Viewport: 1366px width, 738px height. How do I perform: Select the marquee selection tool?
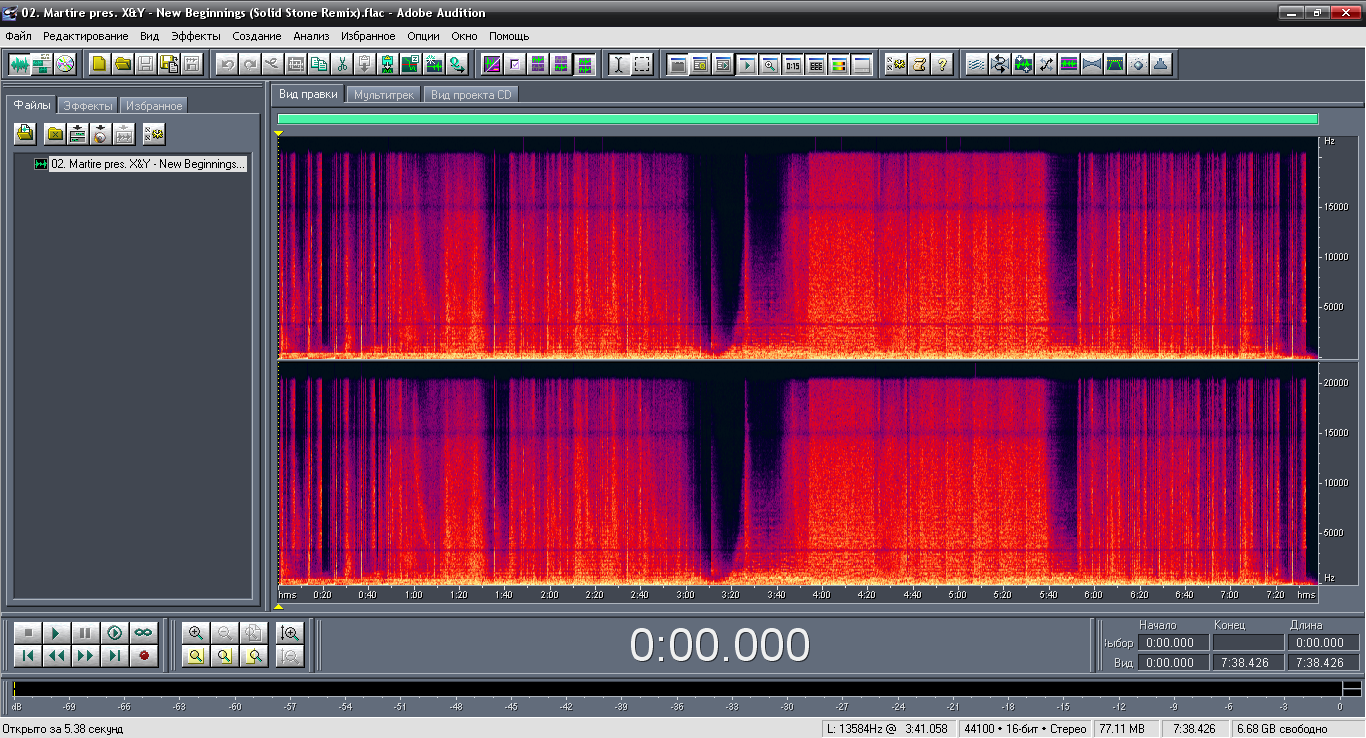[642, 65]
